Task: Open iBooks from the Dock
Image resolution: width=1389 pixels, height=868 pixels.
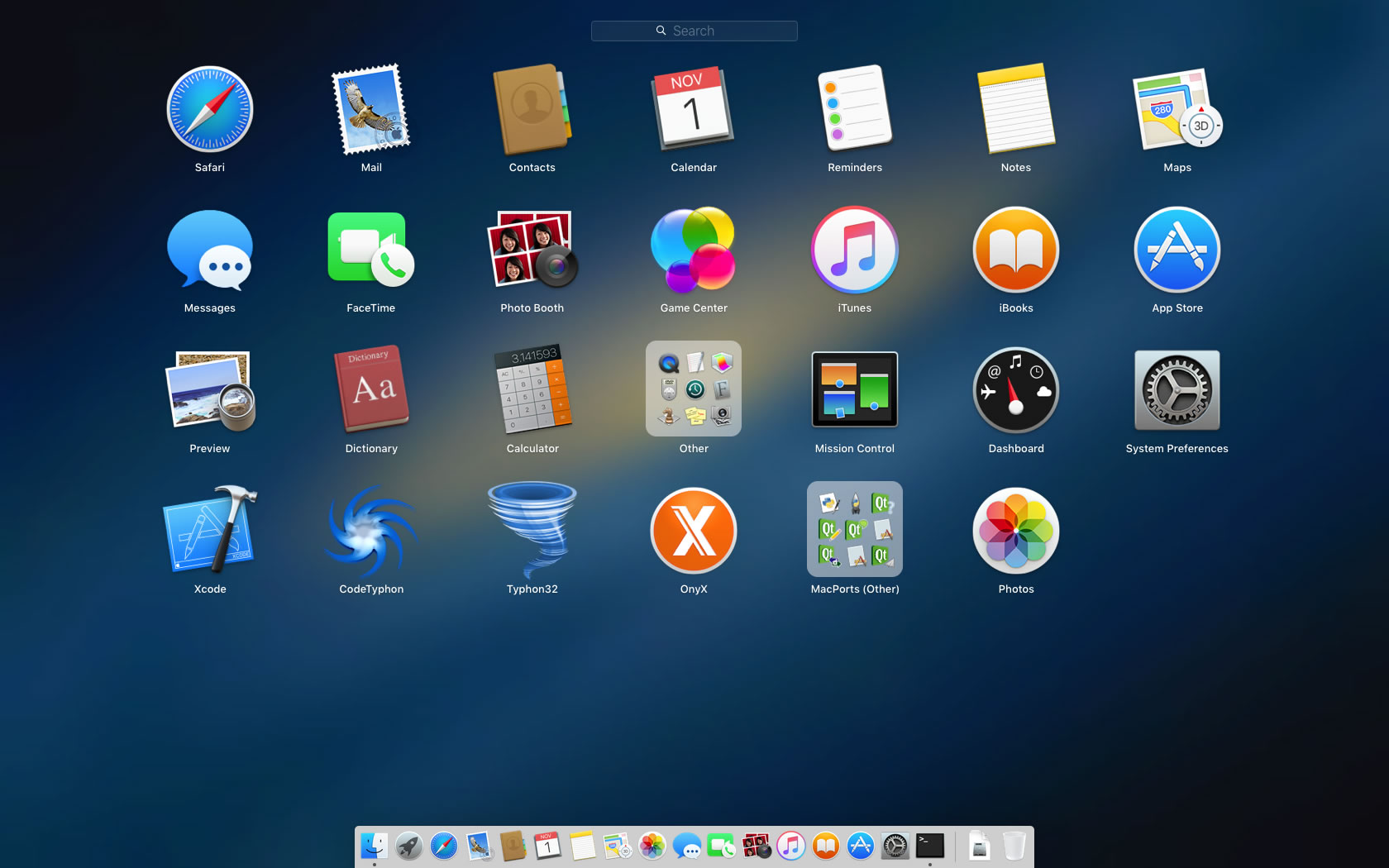Action: tap(826, 846)
